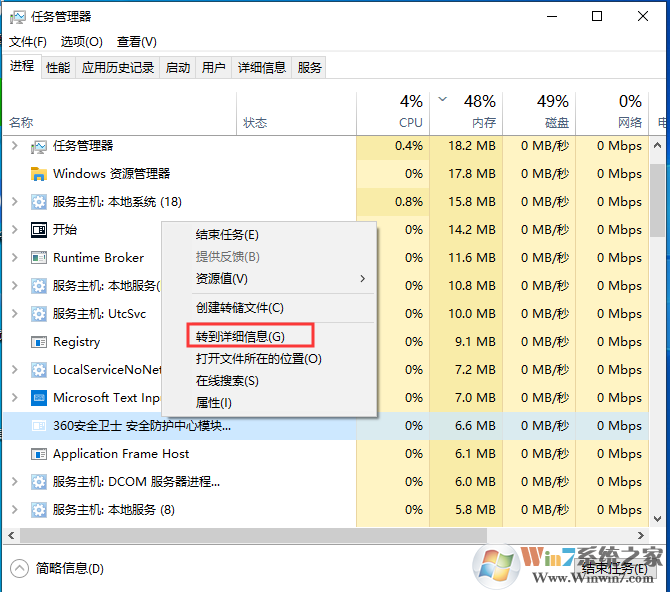Click the 简略信息(D) link
Screen dimensions: 670x592
click(70, 568)
